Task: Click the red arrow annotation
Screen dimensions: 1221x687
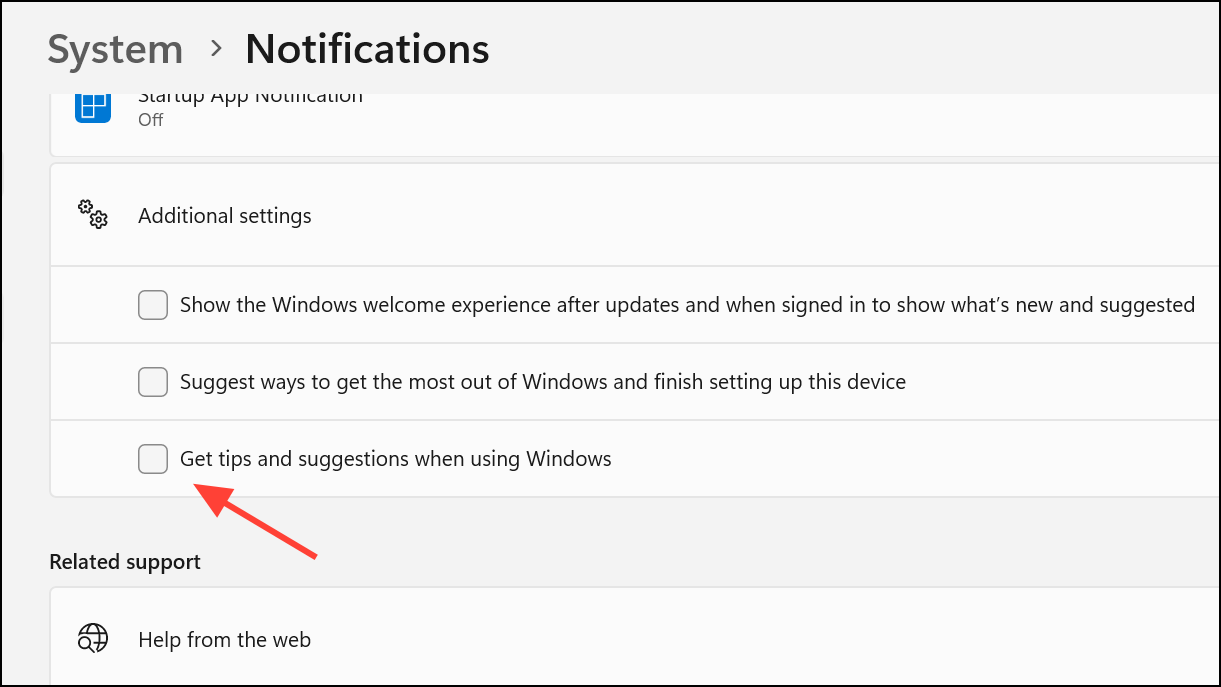Action: pyautogui.click(x=254, y=520)
